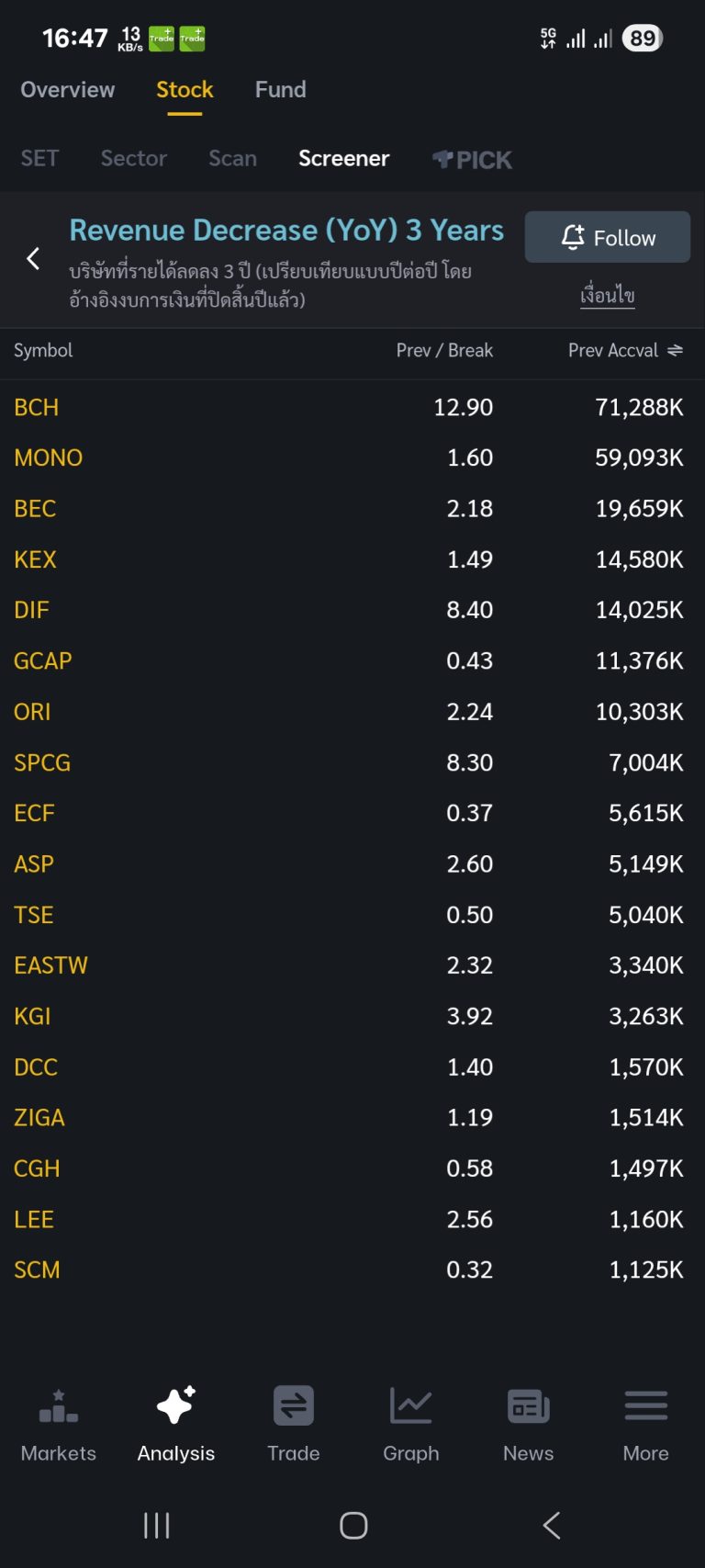This screenshot has height=1568, width=705.
Task: Sort by Prev / Break column
Action: [x=444, y=350]
